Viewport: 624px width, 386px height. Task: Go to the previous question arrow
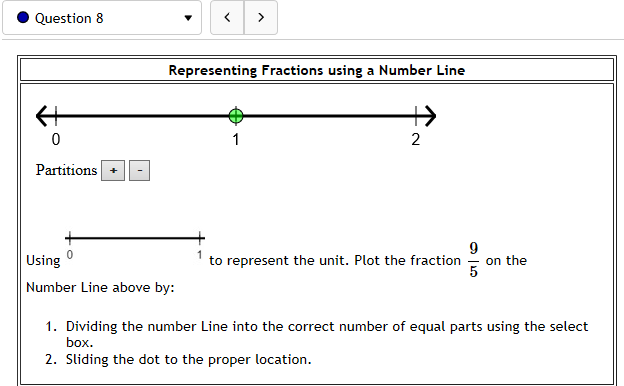227,18
